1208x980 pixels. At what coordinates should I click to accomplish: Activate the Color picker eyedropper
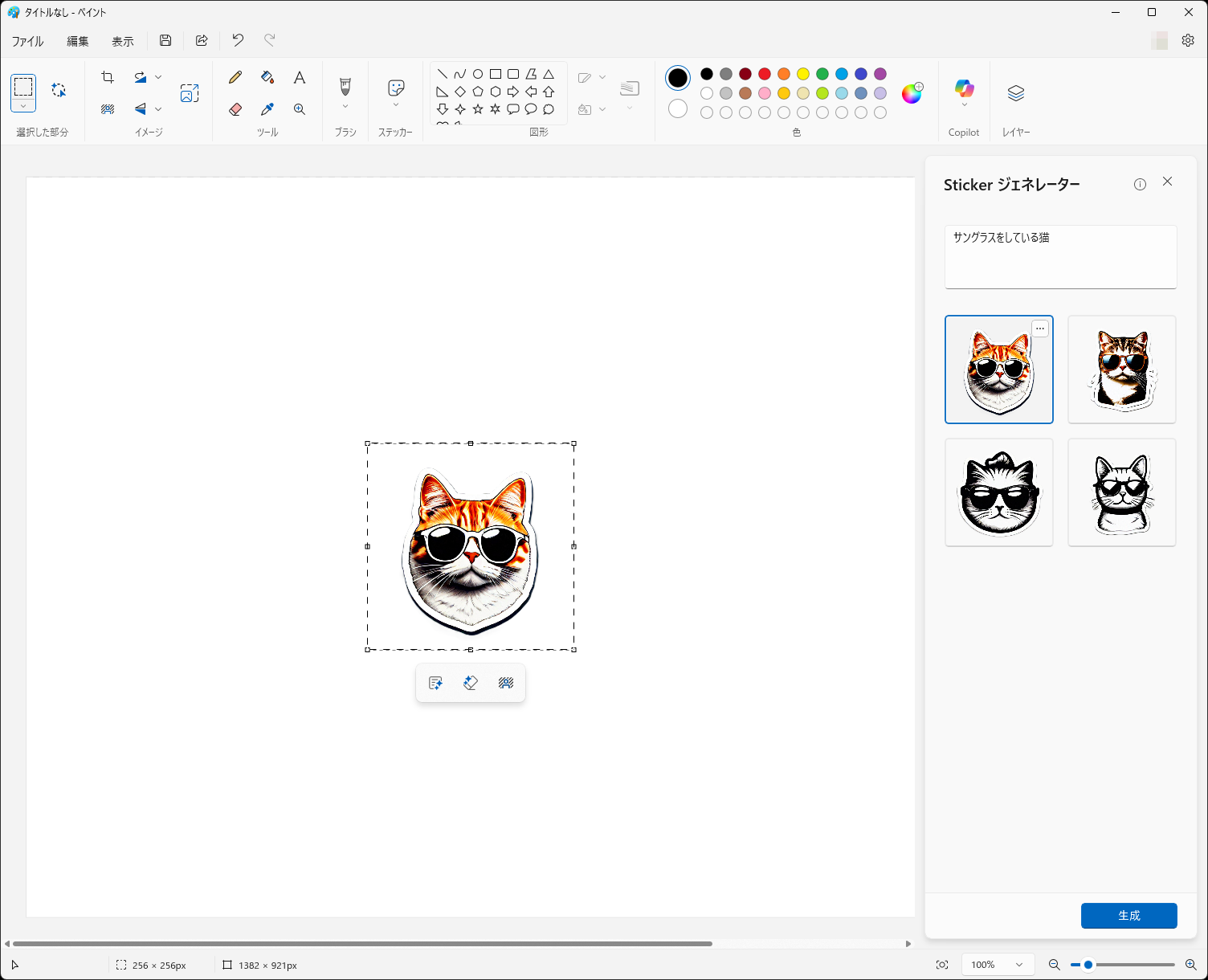click(x=267, y=109)
